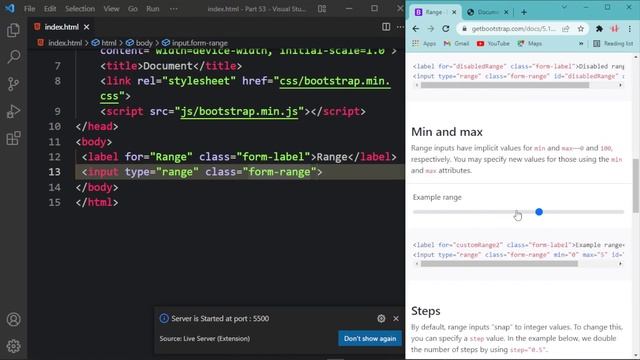The width and height of the screenshot is (640, 360).
Task: Open the Run menu
Action: [153, 9]
